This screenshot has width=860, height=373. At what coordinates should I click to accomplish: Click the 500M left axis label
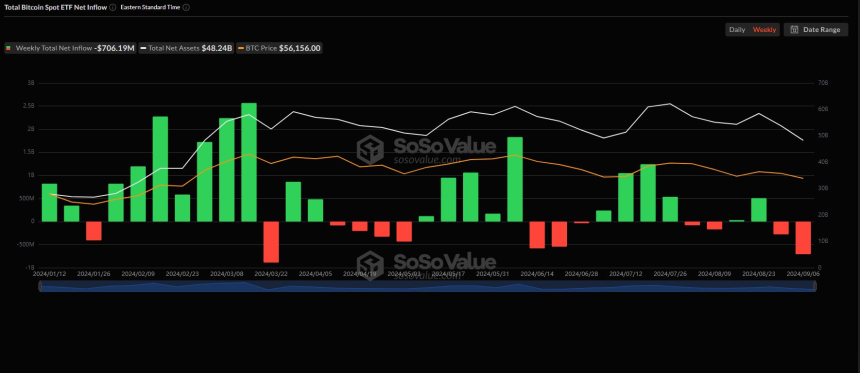coord(26,199)
